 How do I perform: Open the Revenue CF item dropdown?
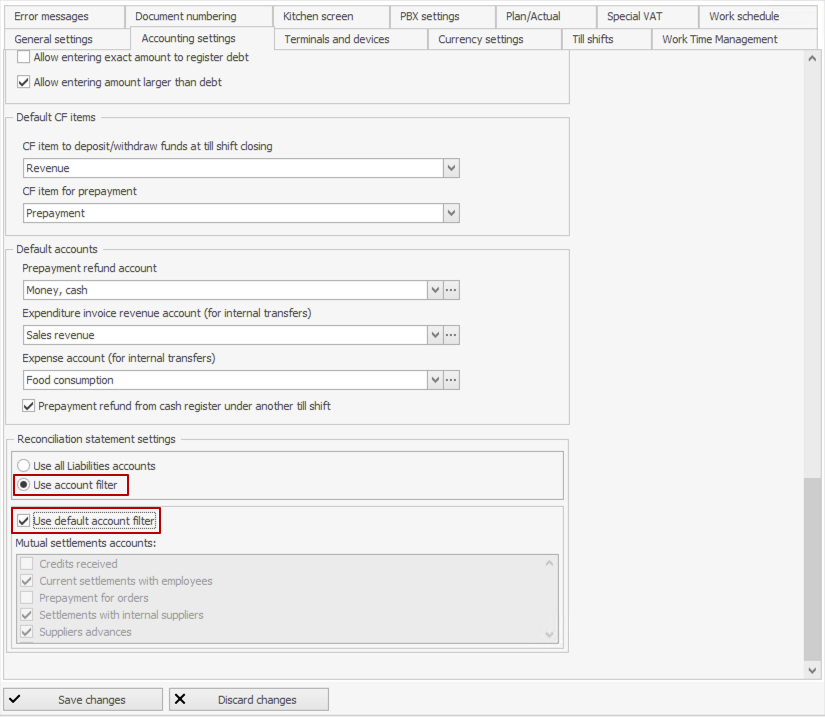click(451, 168)
